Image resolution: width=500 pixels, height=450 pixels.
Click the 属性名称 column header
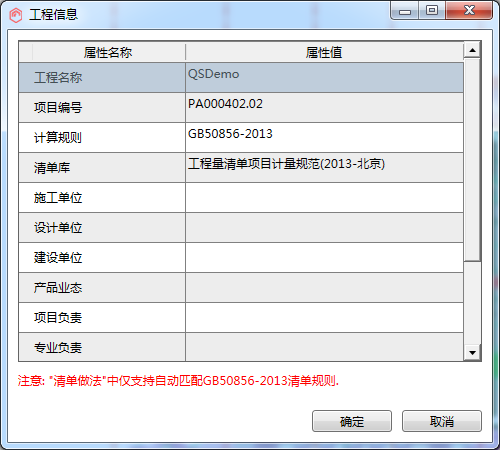point(109,52)
